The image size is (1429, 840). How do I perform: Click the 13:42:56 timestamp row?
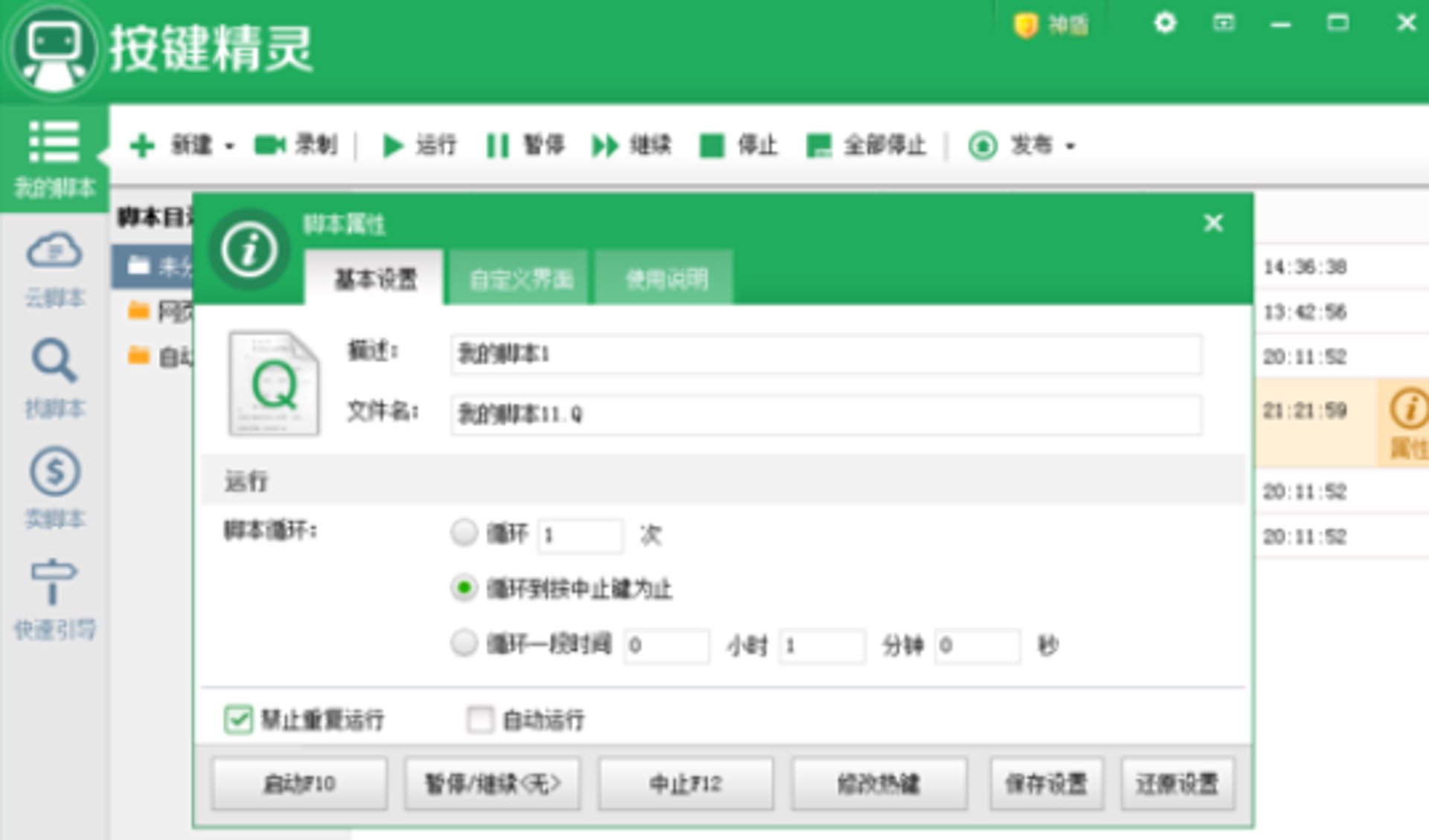(1305, 312)
